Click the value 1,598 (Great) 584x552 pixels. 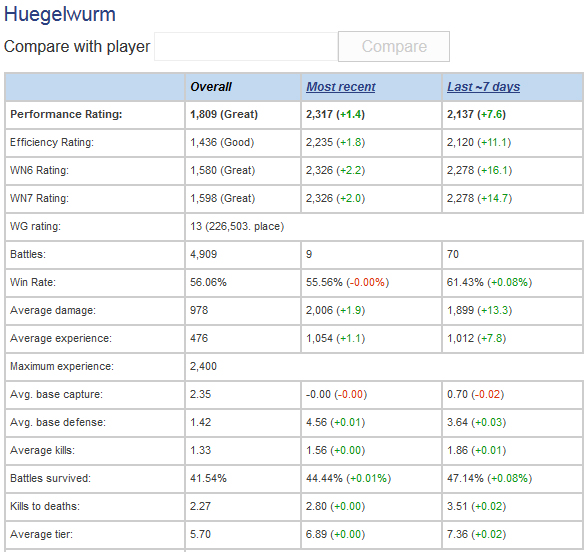[222, 198]
